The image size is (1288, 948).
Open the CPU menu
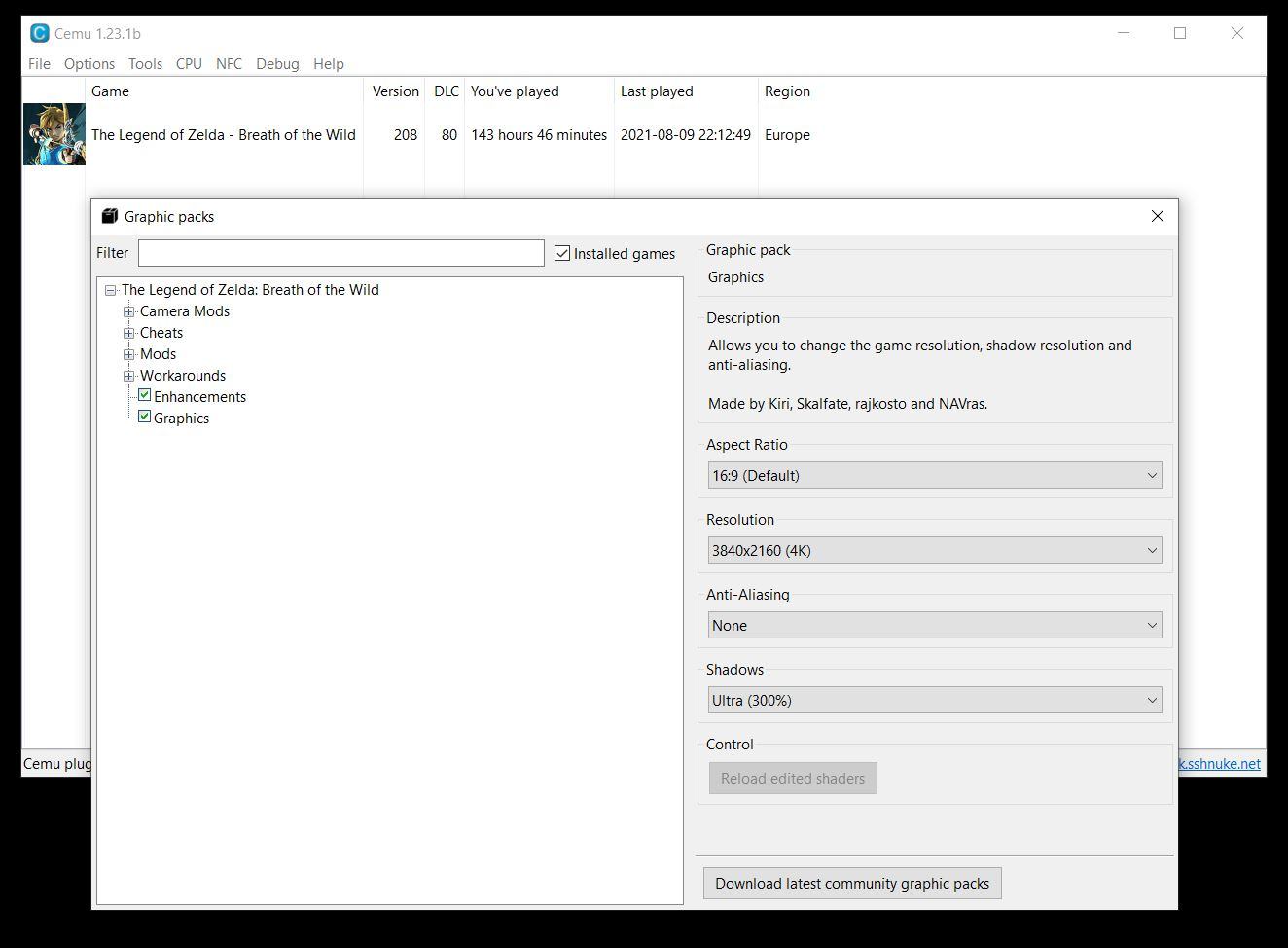[189, 63]
